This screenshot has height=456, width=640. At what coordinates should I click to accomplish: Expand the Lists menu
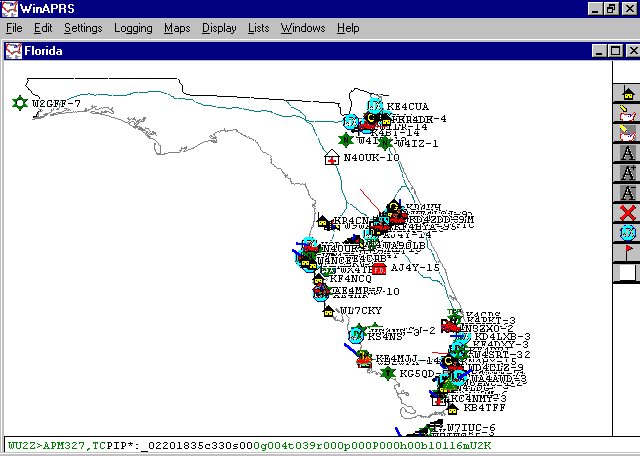point(258,28)
